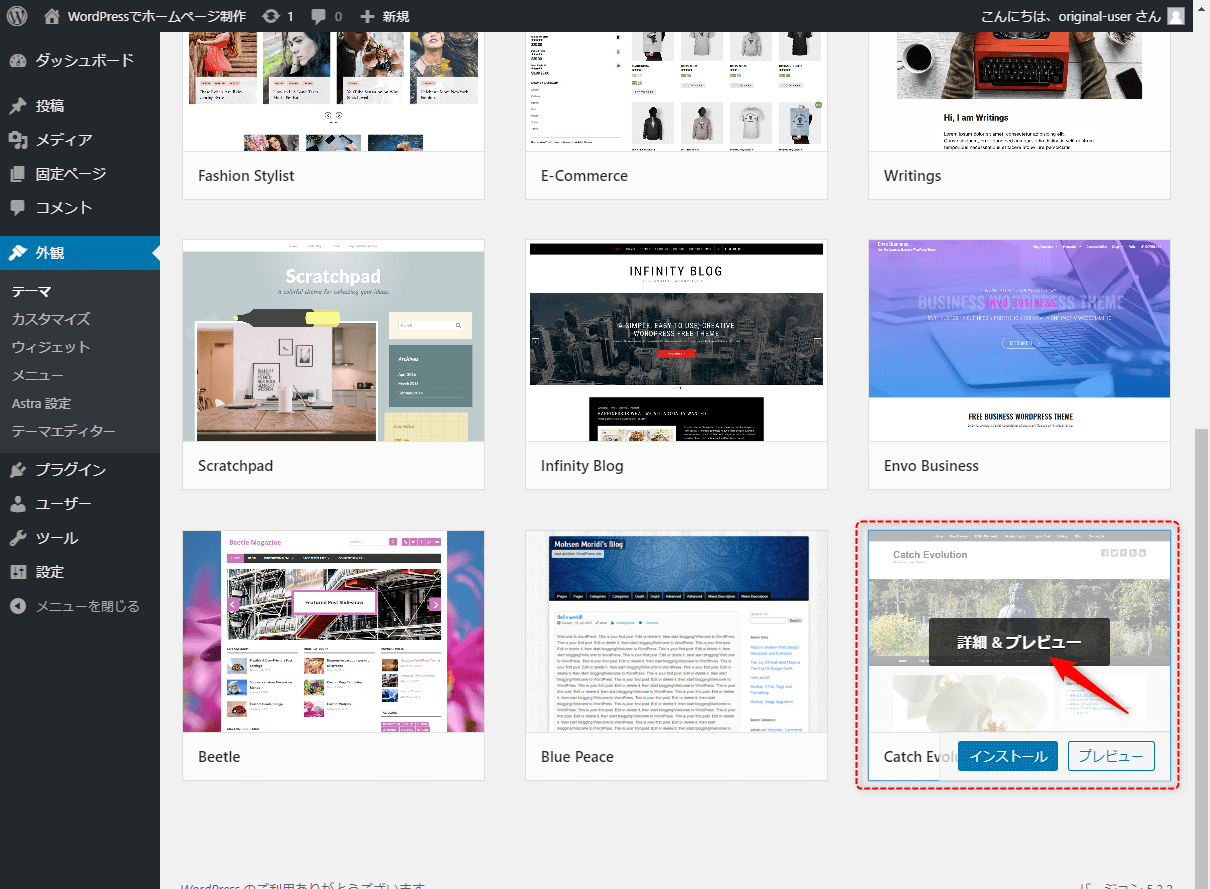Click the メディア icon in sidebar
This screenshot has height=889, width=1210.
coord(18,140)
